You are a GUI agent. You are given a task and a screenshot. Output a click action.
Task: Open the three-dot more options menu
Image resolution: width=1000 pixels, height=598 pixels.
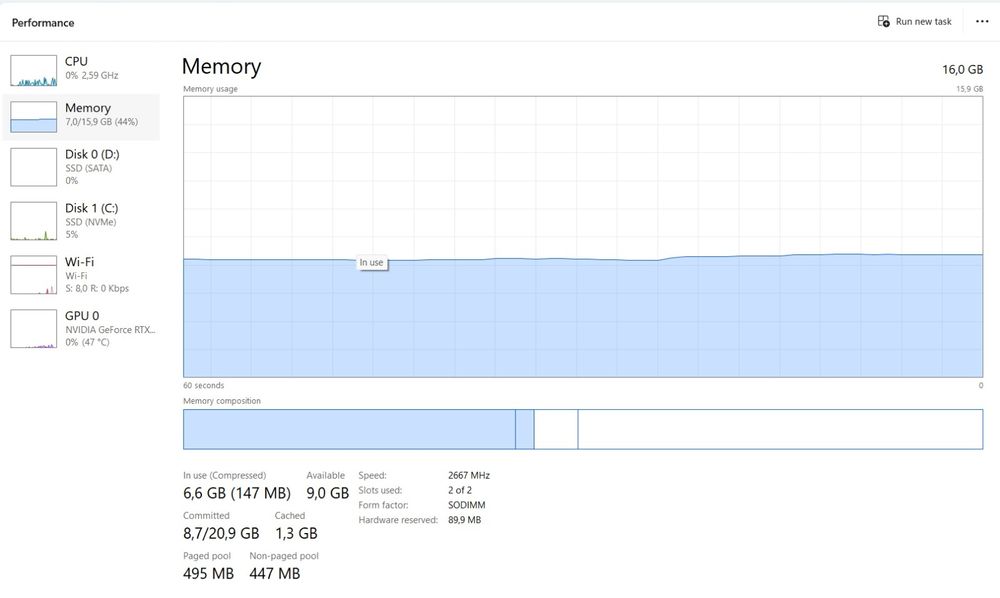(x=982, y=21)
